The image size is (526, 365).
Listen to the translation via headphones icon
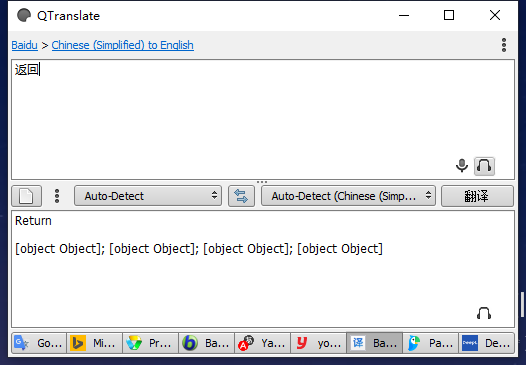[x=484, y=313]
